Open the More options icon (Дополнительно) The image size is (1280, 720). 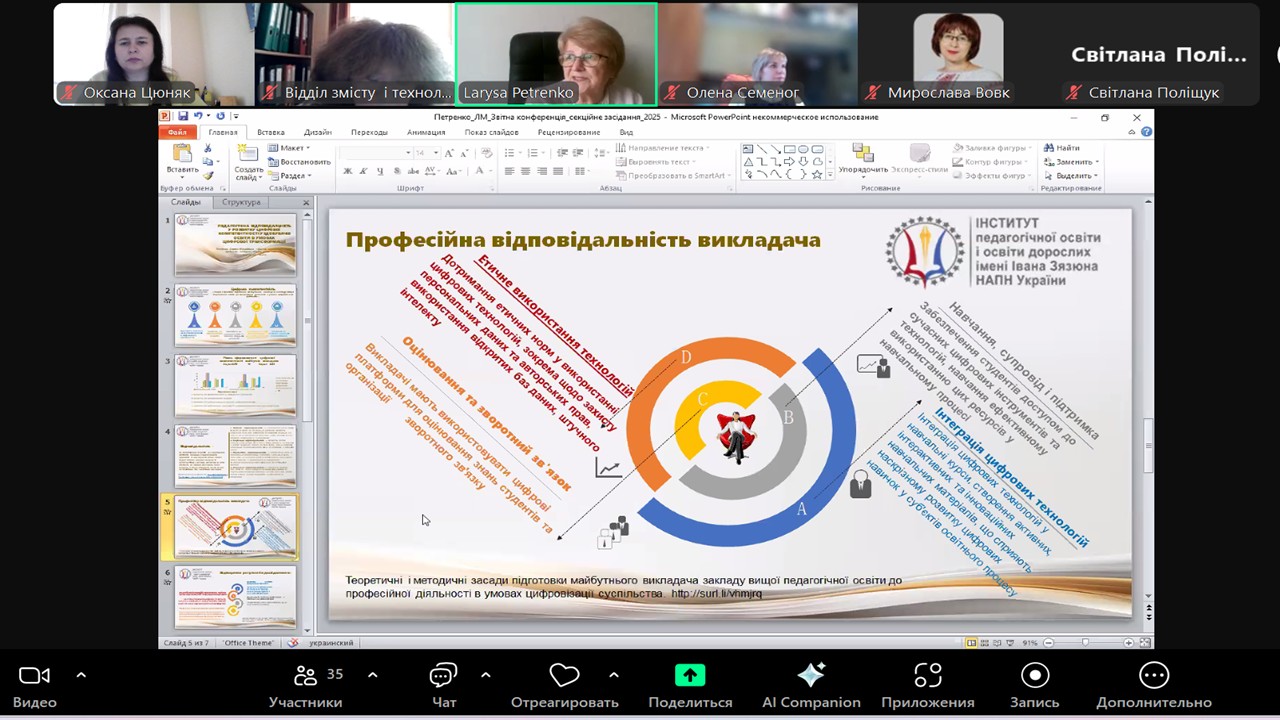(x=1153, y=676)
